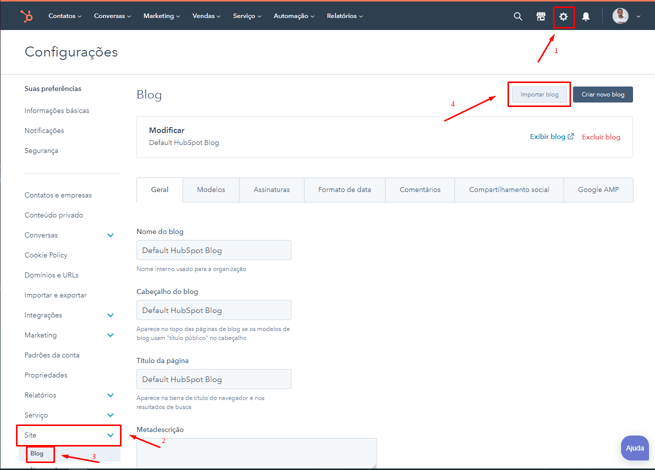
Task: Switch to the Compartilhamento social tab
Action: coord(509,190)
